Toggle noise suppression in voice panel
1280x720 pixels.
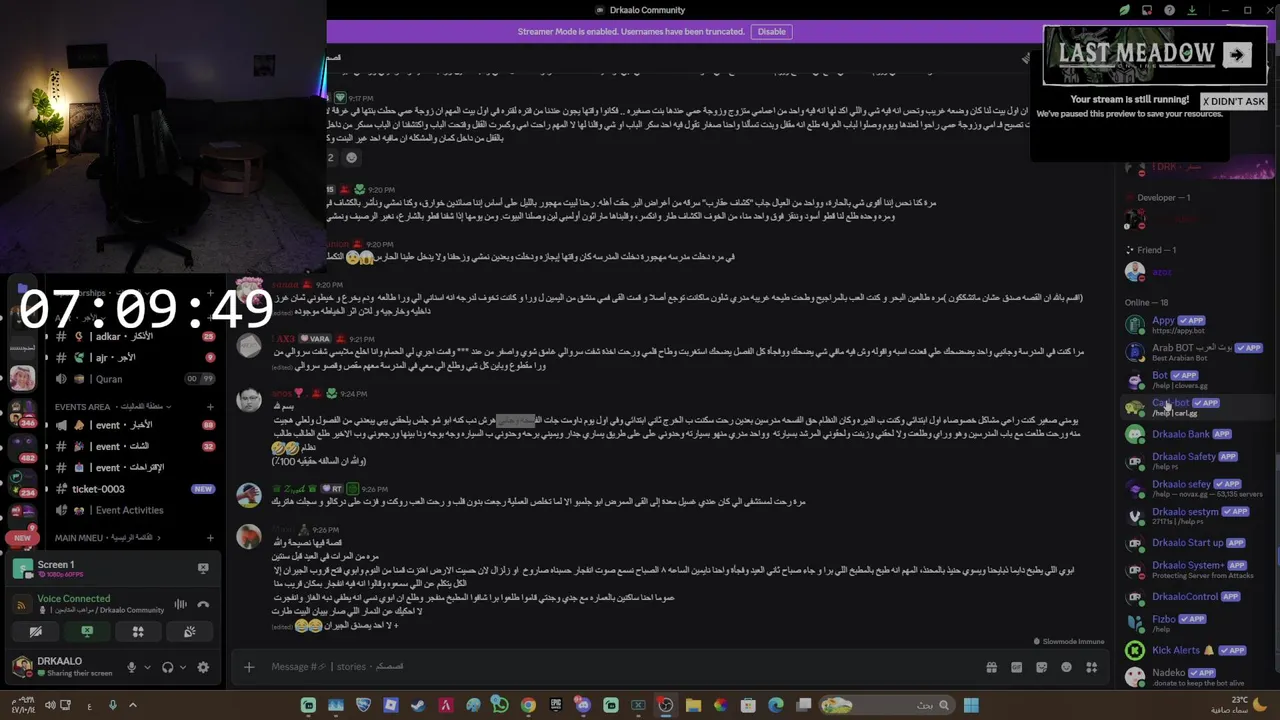pyautogui.click(x=181, y=604)
